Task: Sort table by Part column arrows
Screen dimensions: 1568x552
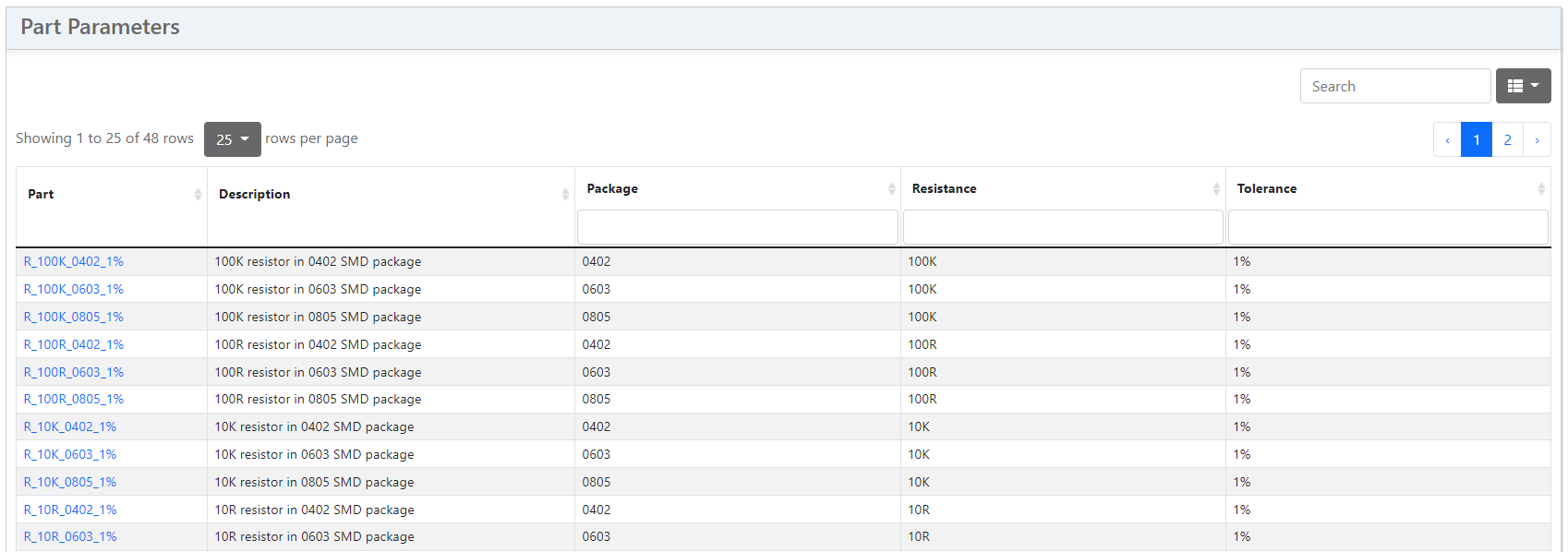Action: point(198,194)
